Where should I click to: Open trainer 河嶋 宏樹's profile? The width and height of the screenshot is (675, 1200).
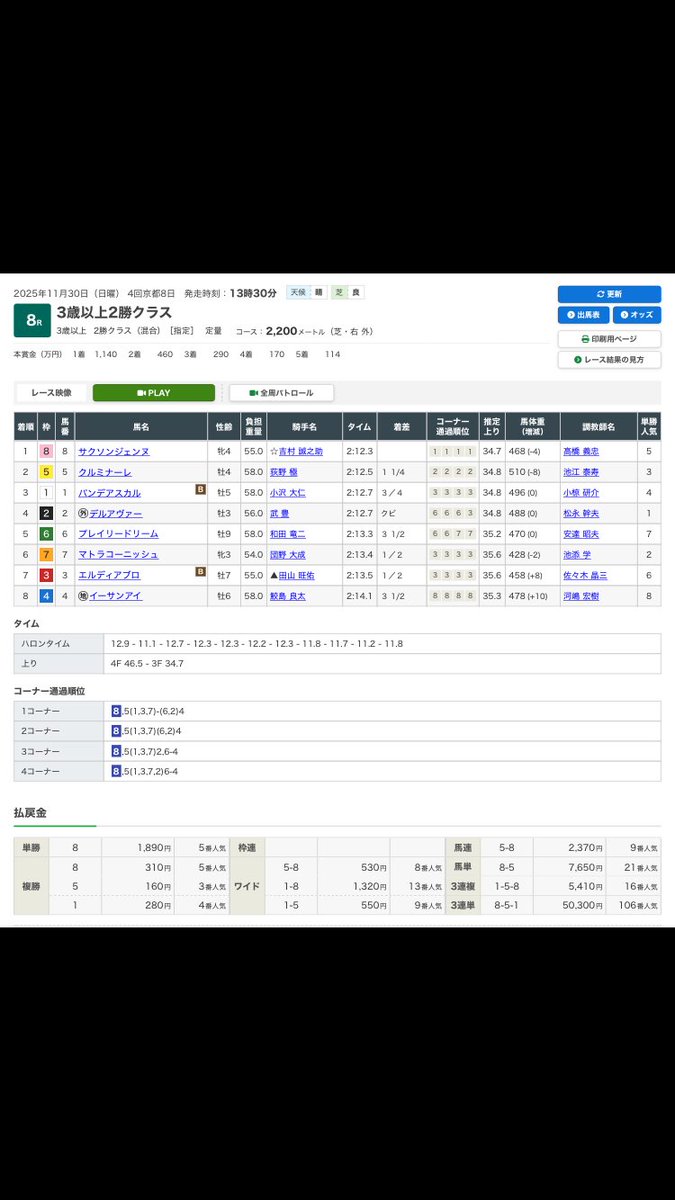point(580,596)
